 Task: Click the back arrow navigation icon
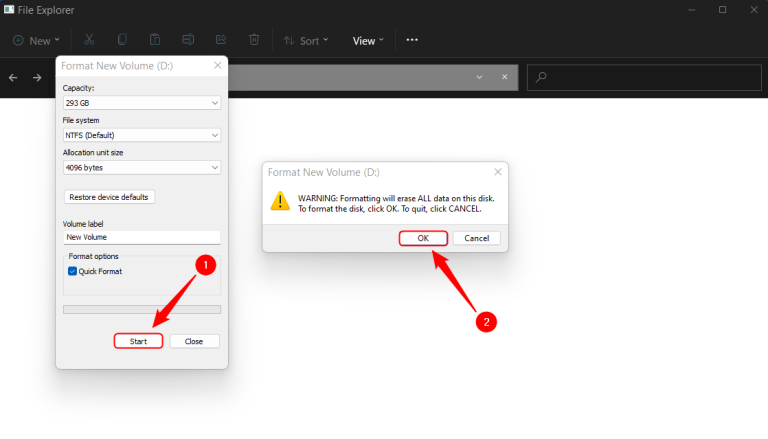[13, 77]
